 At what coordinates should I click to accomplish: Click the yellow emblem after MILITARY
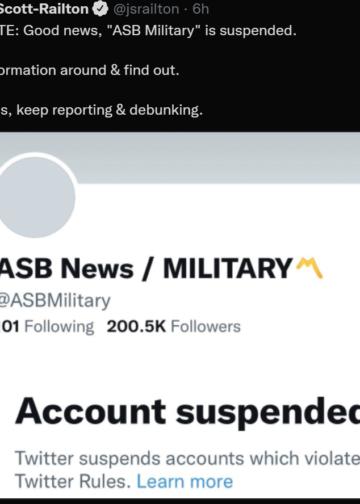309,268
